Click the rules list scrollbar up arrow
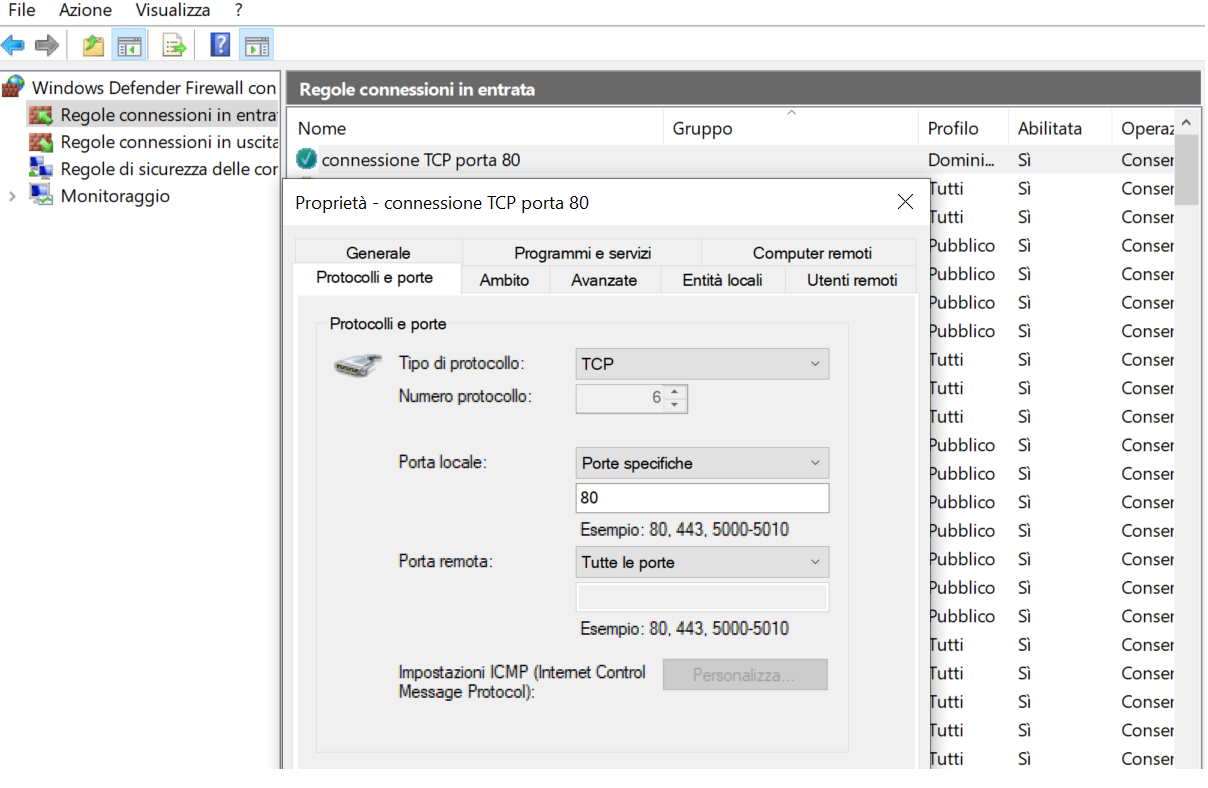The height and width of the screenshot is (788, 1208). (1186, 123)
